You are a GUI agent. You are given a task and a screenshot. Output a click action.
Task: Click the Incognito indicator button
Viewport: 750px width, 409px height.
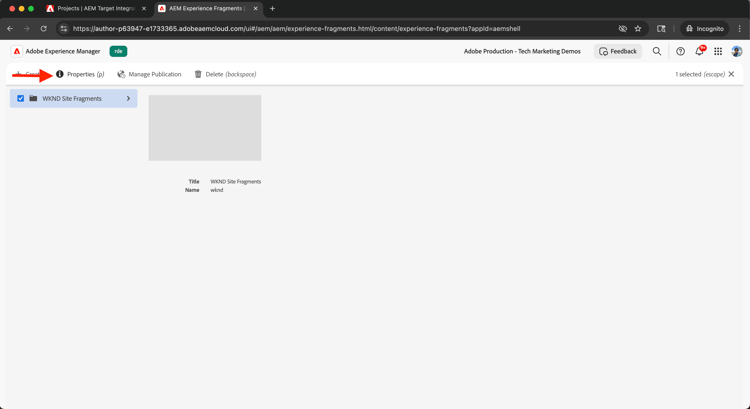tap(705, 29)
